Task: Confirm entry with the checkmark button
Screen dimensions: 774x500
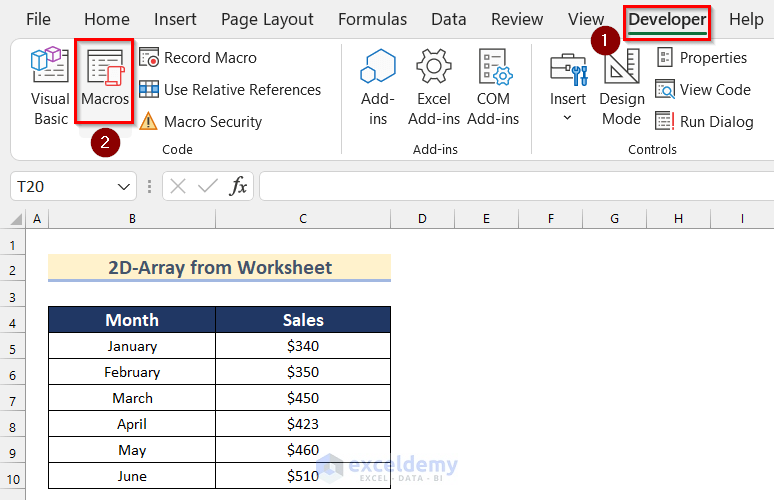Action: click(207, 187)
